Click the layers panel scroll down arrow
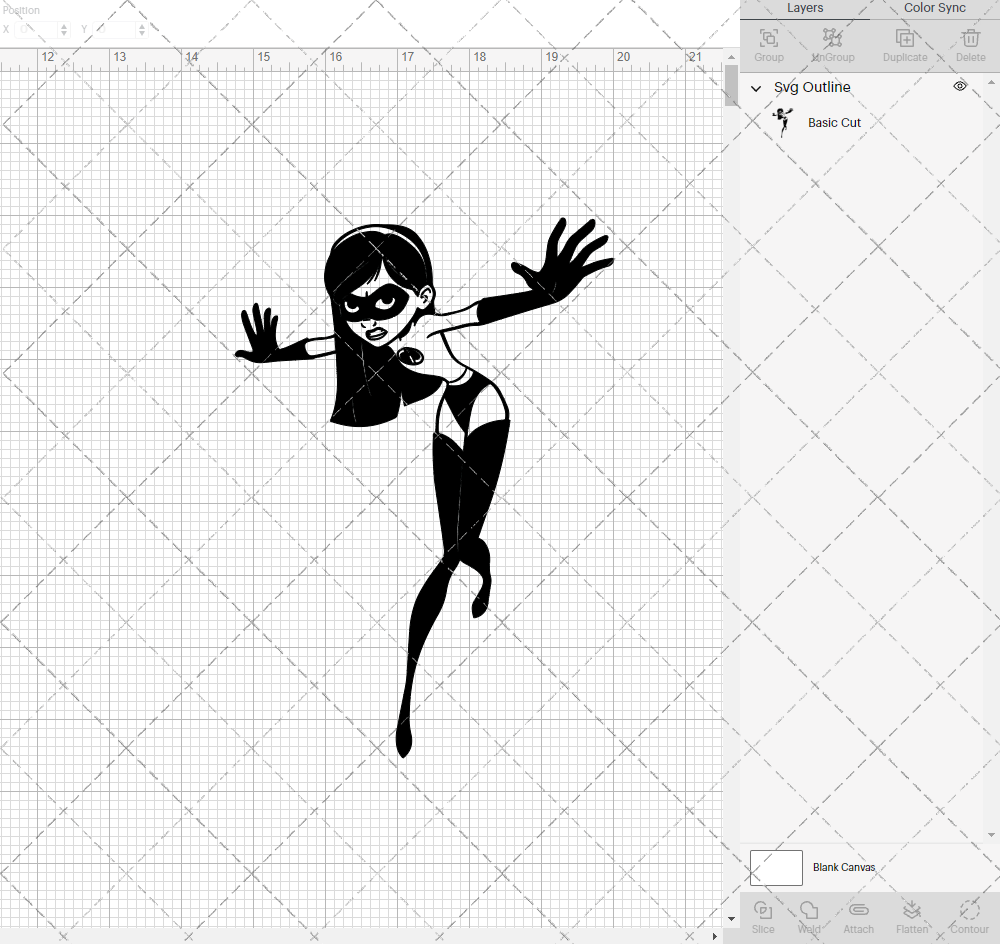Screen dimensions: 1000x944 (x=991, y=834)
